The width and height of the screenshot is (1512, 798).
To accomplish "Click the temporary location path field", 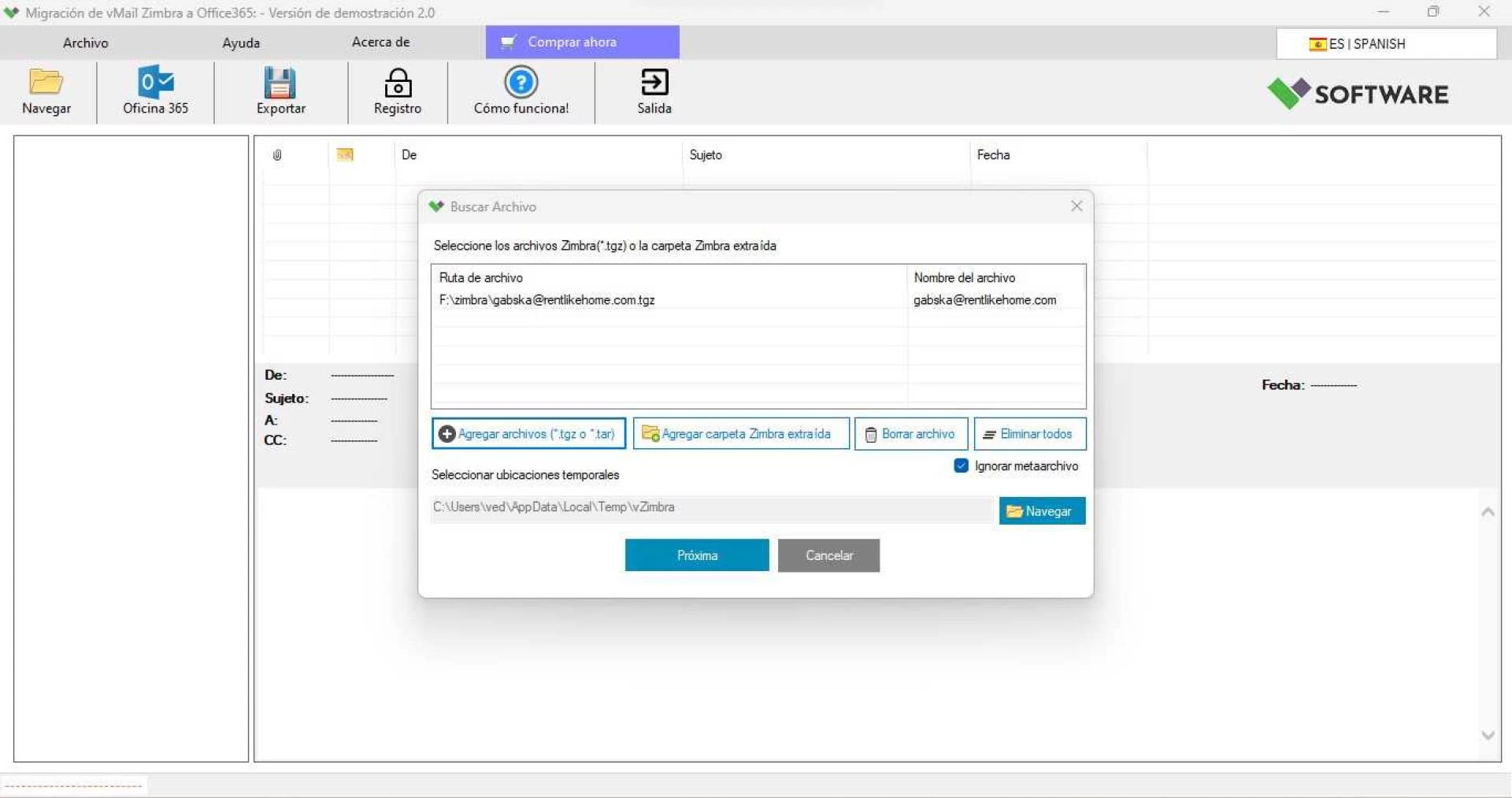I will click(x=711, y=508).
